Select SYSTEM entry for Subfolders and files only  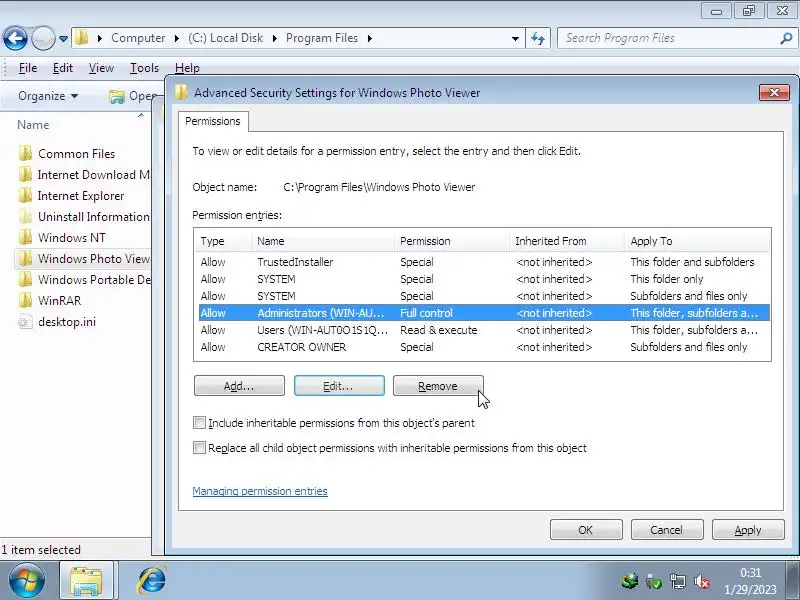(483, 296)
